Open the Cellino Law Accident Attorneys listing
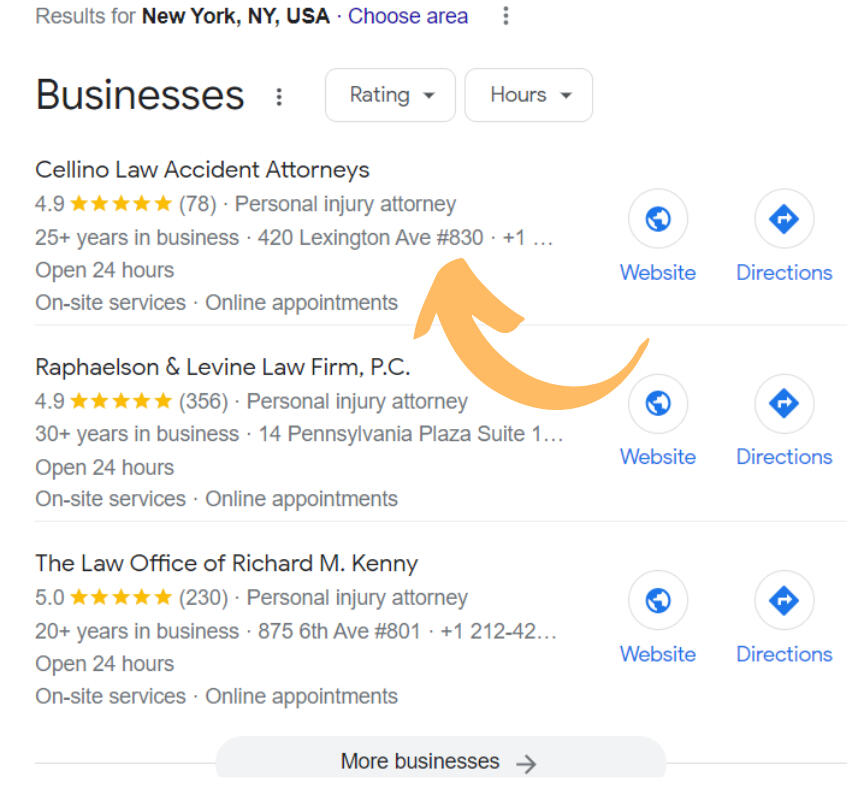This screenshot has height=788, width=864. click(202, 170)
